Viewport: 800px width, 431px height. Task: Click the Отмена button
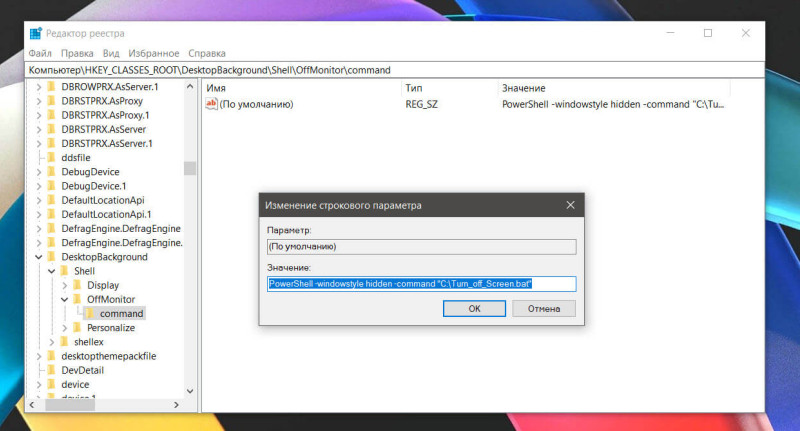544,309
